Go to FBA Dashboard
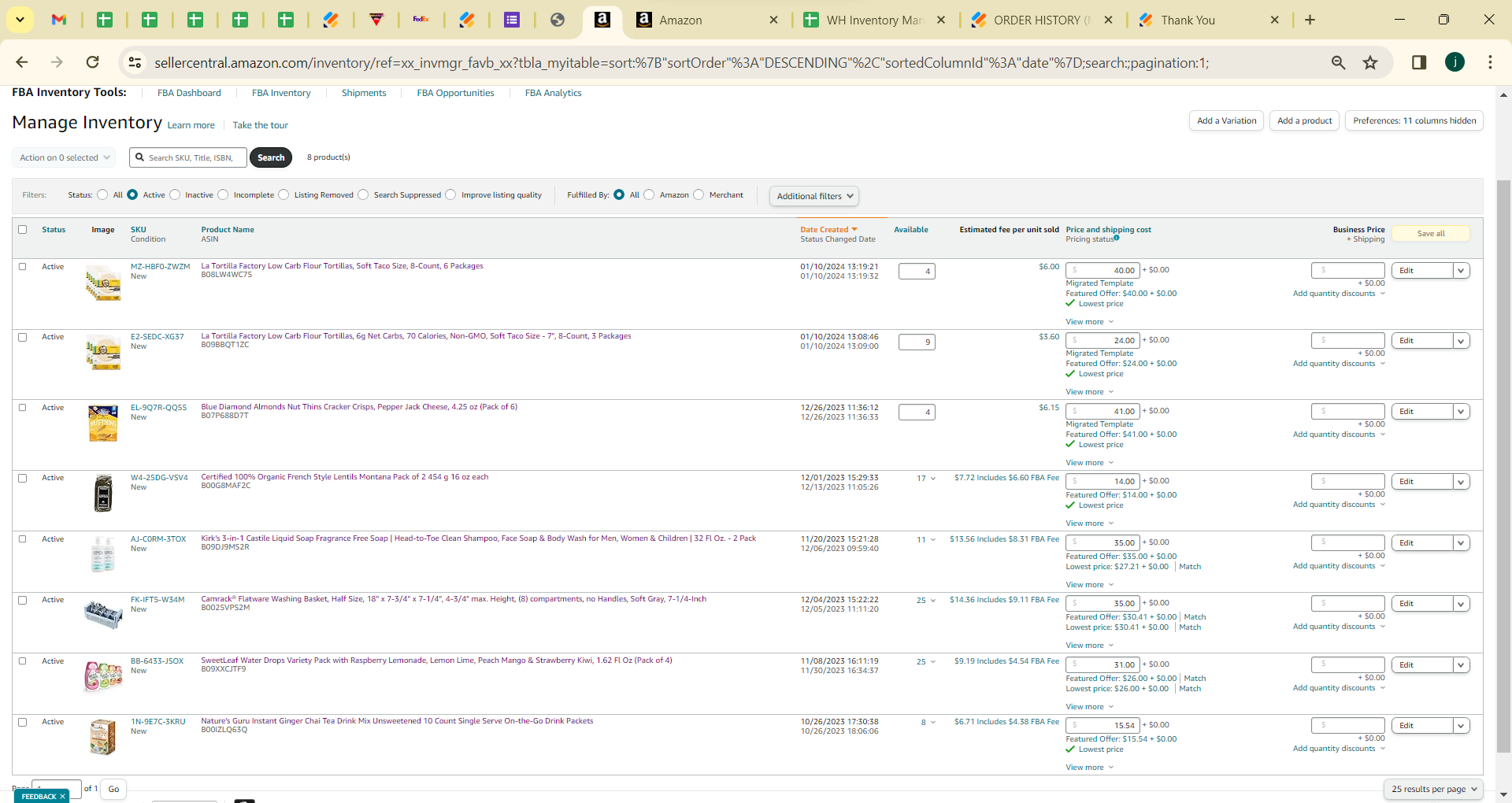The width and height of the screenshot is (1512, 803). coord(189,93)
